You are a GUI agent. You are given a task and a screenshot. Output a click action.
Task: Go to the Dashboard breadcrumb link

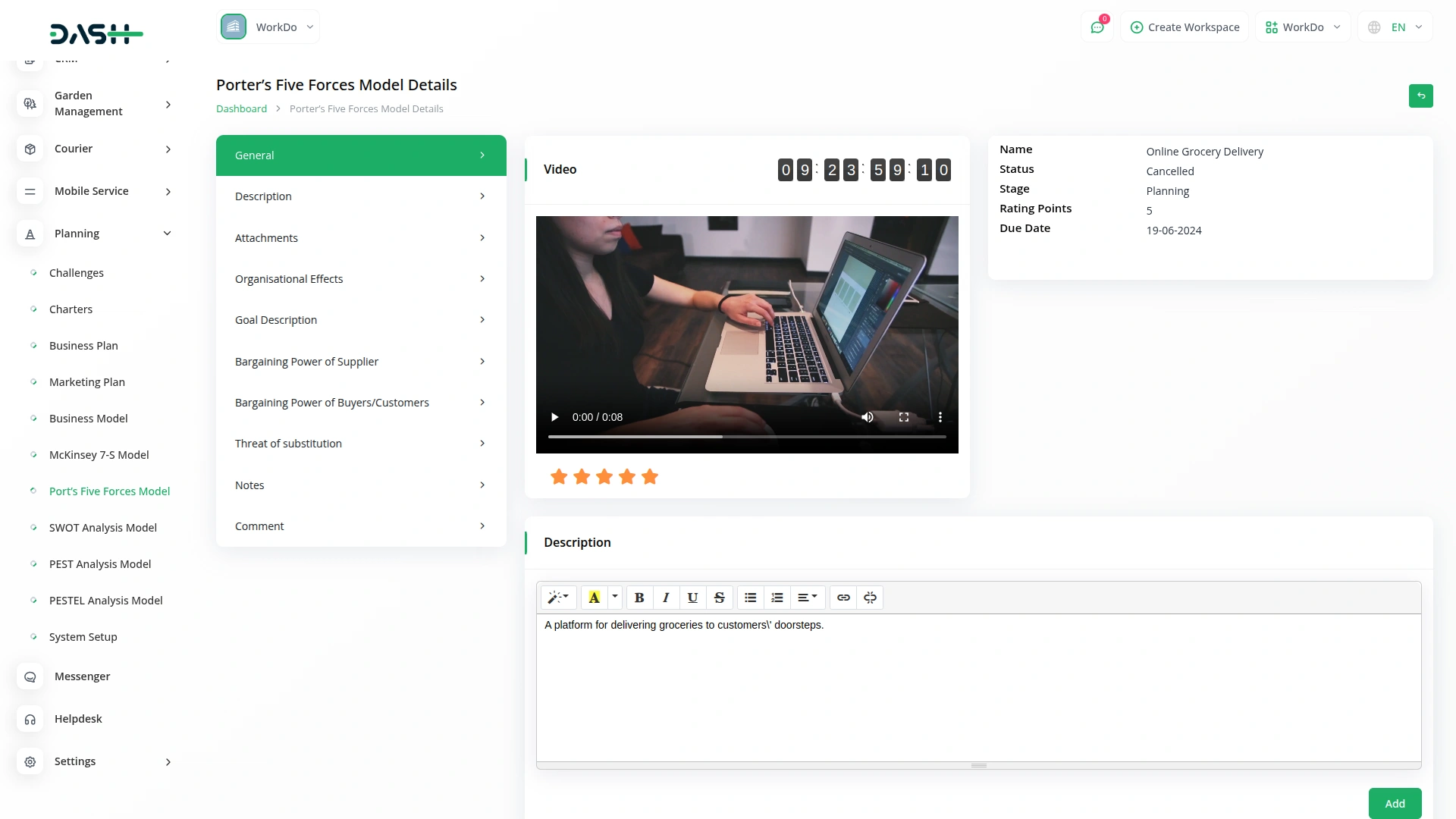[241, 109]
